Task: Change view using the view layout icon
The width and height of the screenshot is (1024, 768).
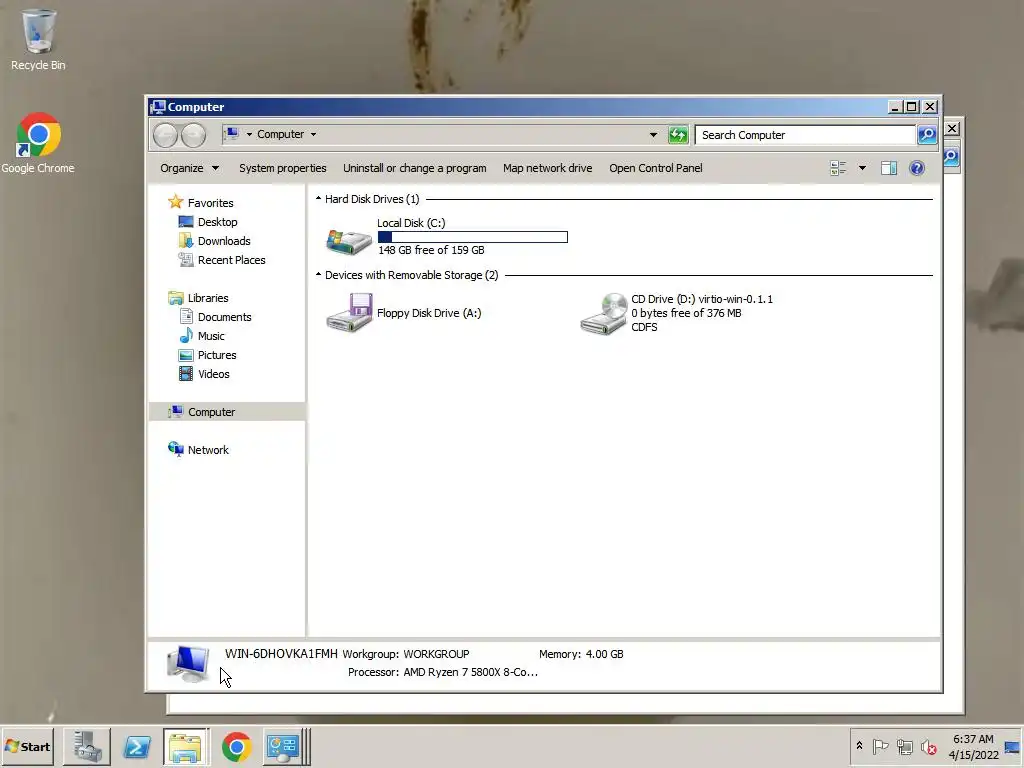Action: pyautogui.click(x=839, y=168)
